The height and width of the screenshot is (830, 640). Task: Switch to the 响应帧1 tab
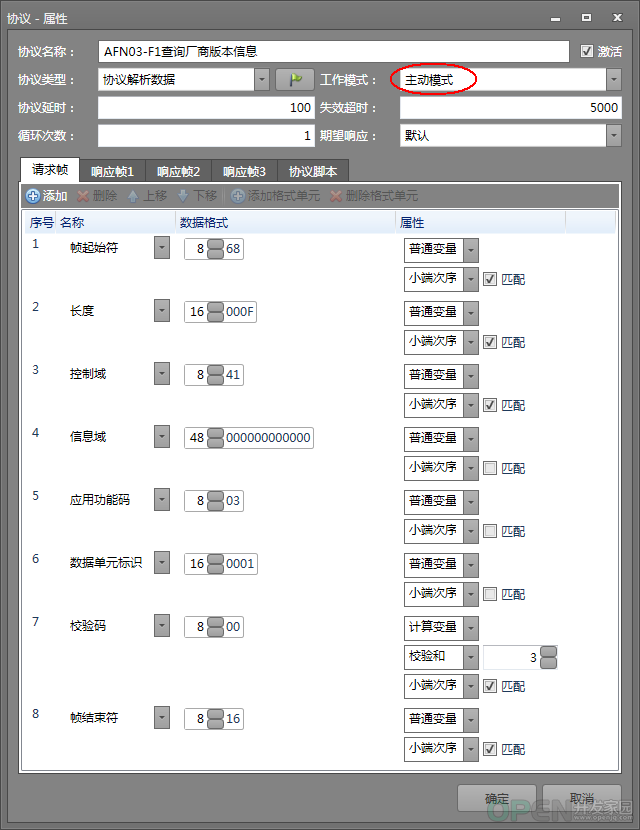tap(112, 172)
